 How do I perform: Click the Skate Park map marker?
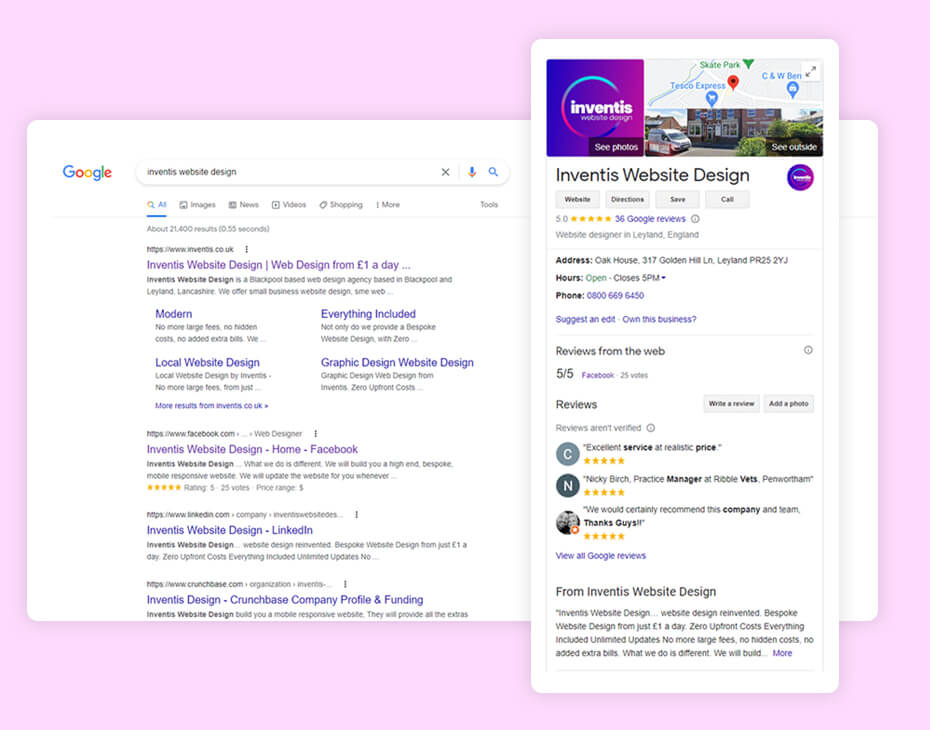749,63
